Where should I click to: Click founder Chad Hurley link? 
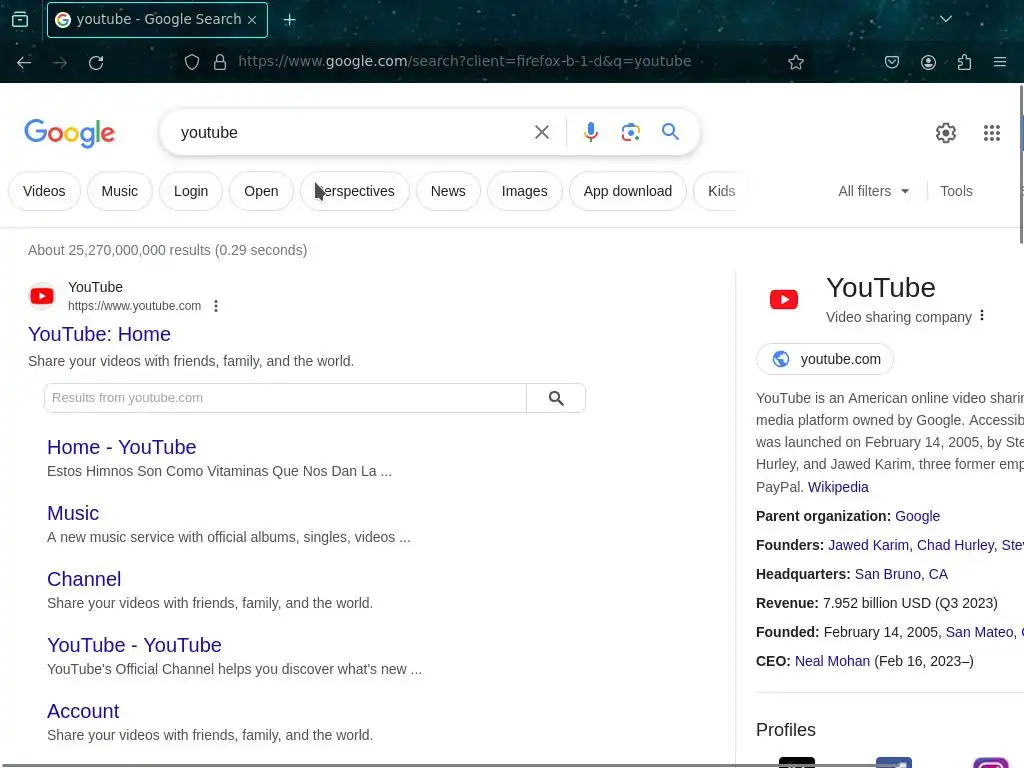955,545
